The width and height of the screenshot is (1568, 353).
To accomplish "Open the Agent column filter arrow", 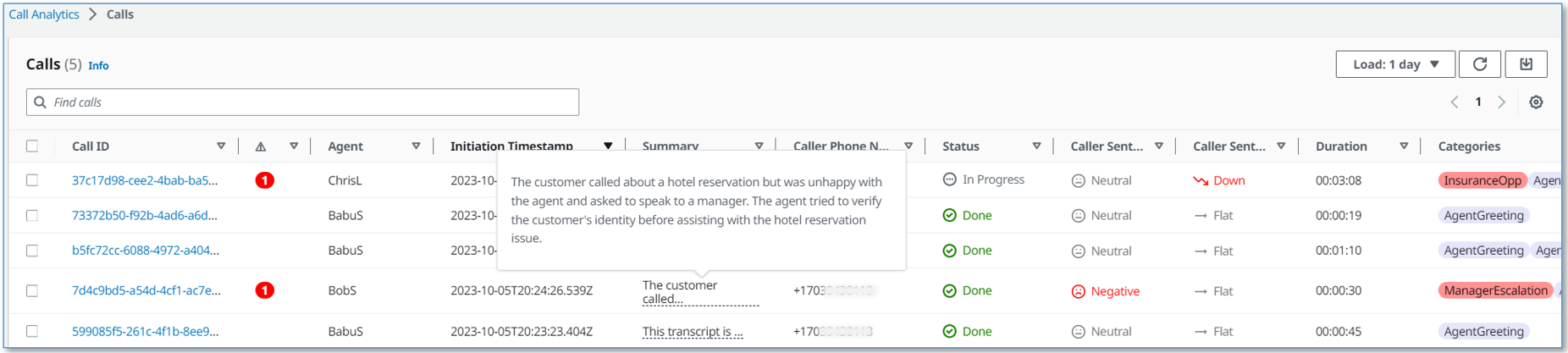I will click(x=416, y=146).
